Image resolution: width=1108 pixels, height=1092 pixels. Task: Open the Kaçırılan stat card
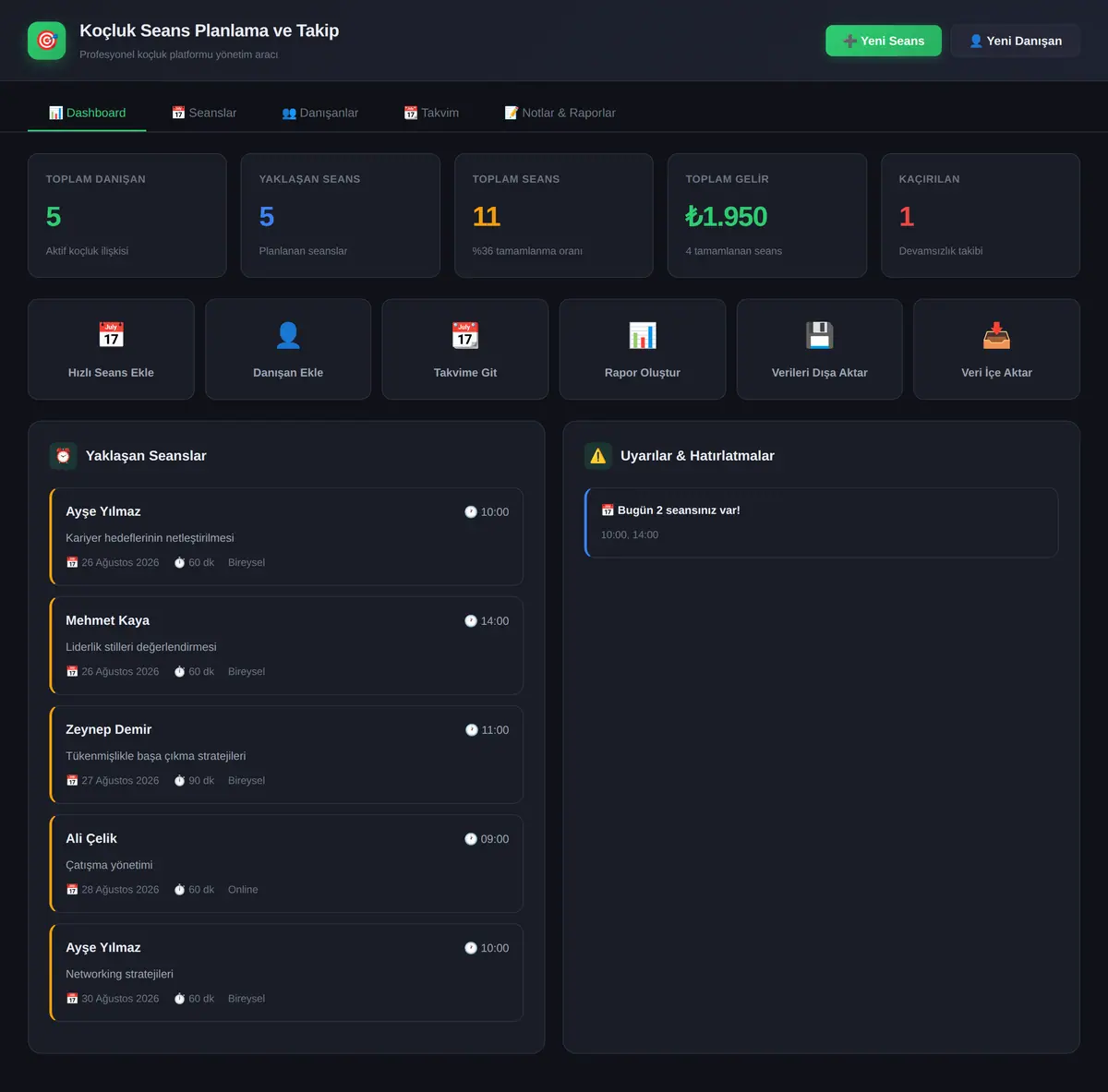click(981, 215)
